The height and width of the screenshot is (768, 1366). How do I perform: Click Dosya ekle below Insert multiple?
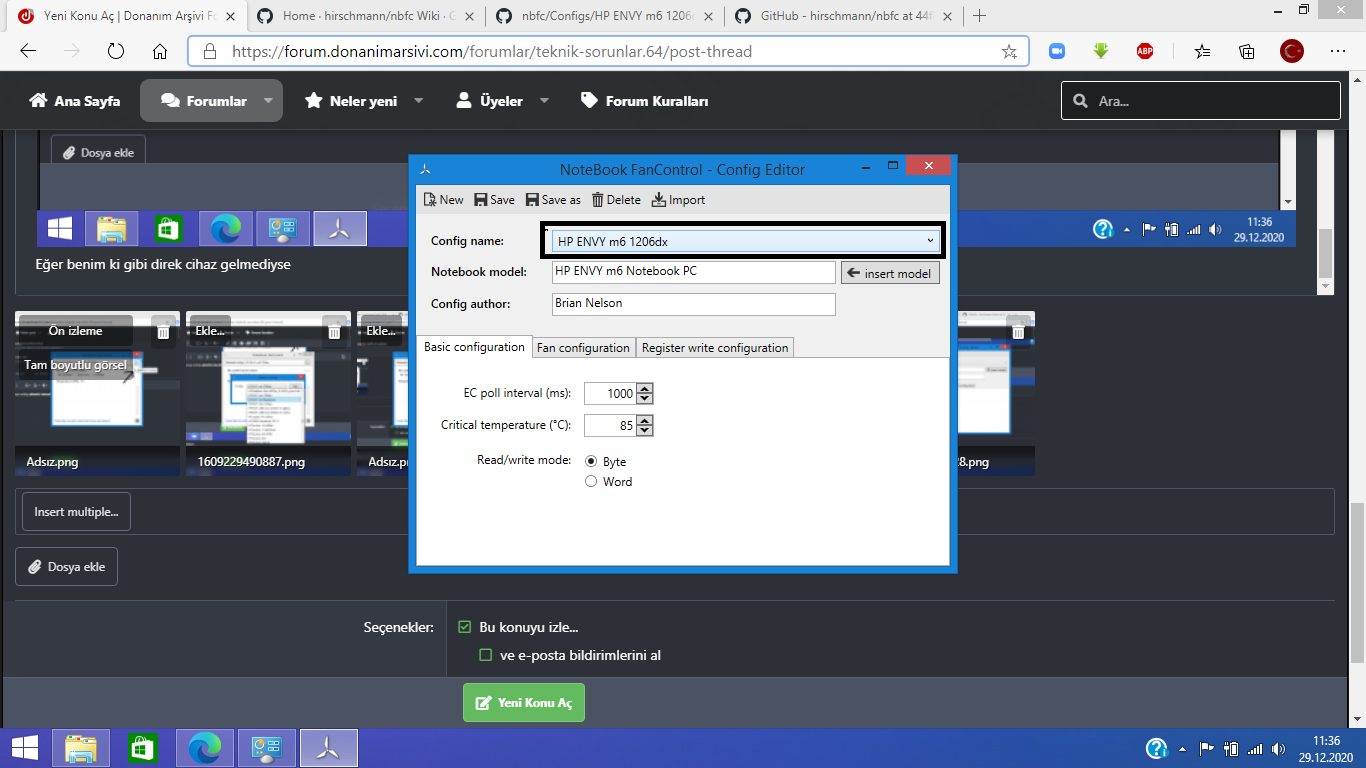pyautogui.click(x=66, y=567)
